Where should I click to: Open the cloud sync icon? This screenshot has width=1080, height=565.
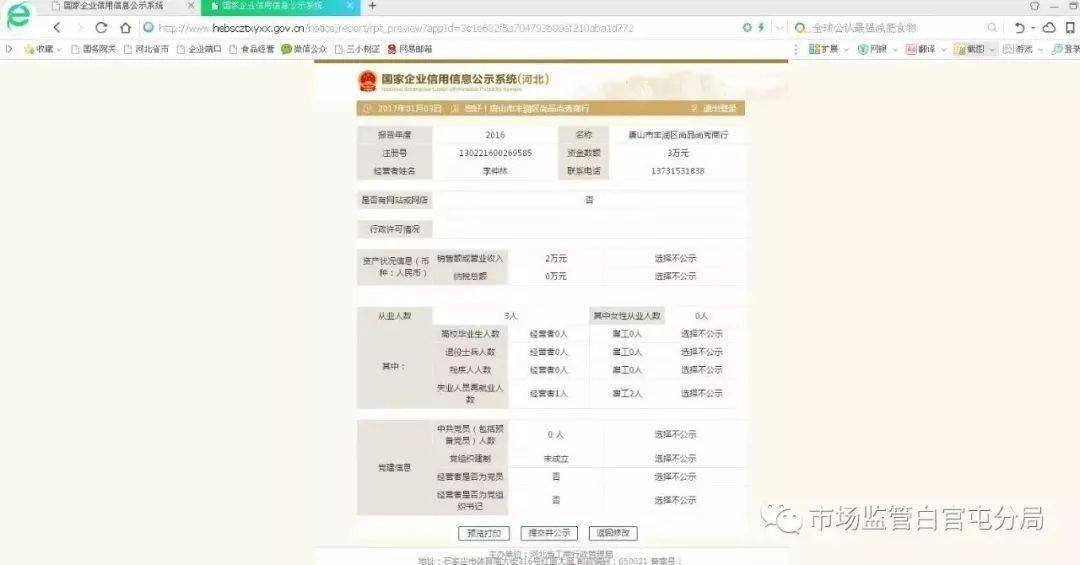point(1049,28)
